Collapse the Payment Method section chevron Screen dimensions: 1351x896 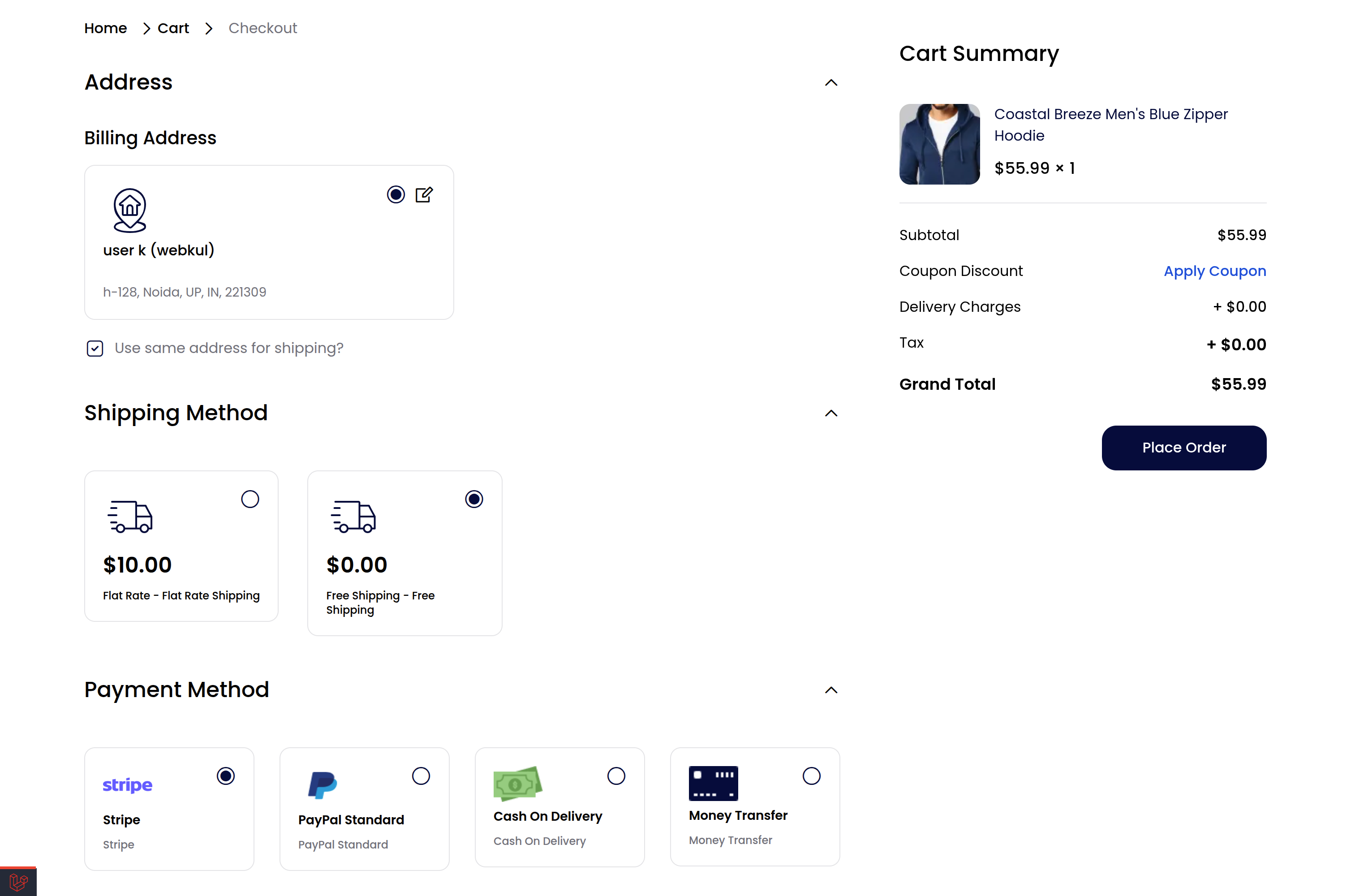pos(831,690)
